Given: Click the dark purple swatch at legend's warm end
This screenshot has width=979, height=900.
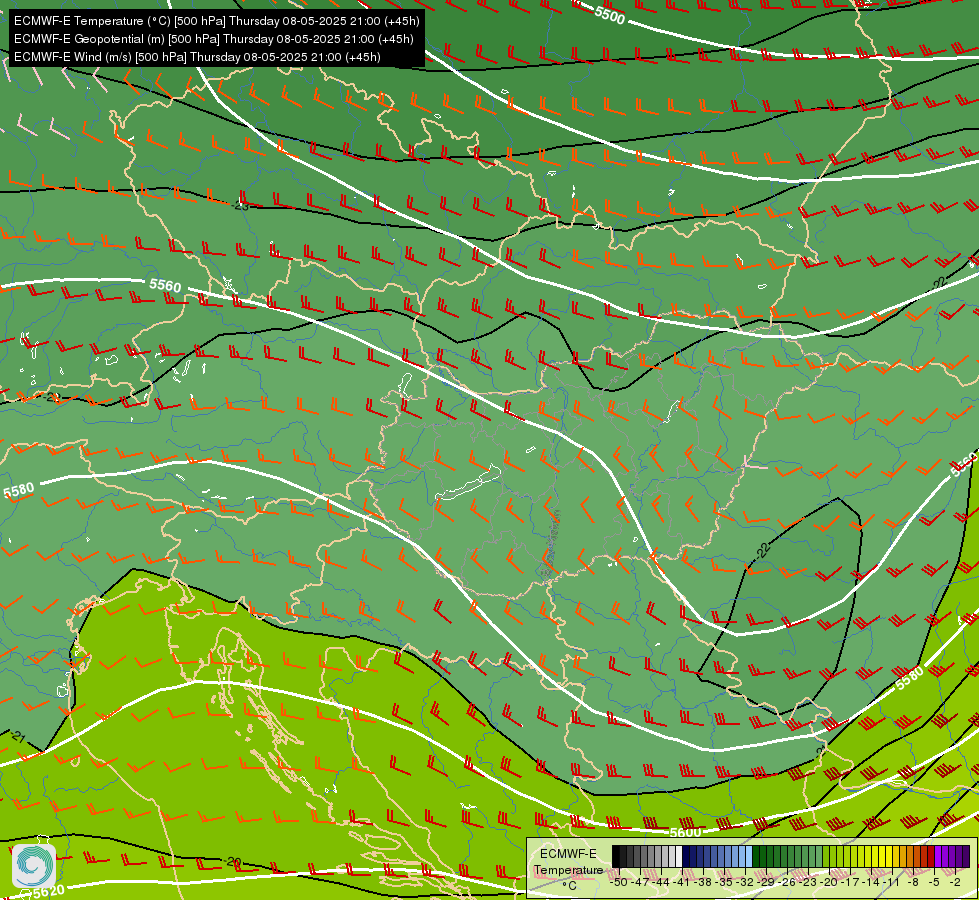Looking at the screenshot, I should coord(966,856).
